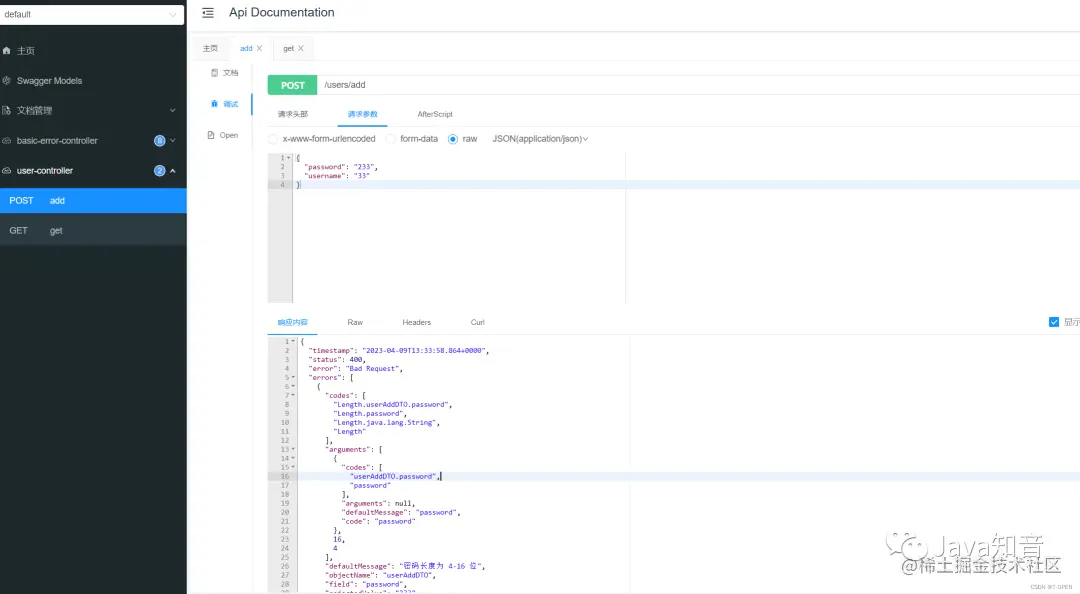Select the form-data radio option
1080x594 pixels.
(x=391, y=139)
